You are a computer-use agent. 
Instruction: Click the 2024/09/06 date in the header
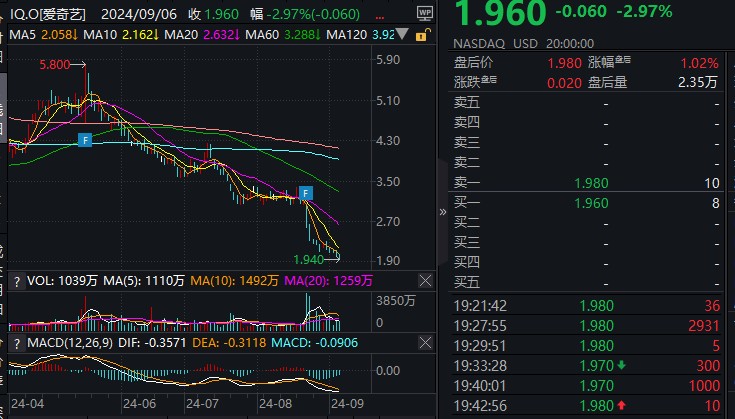tap(139, 15)
